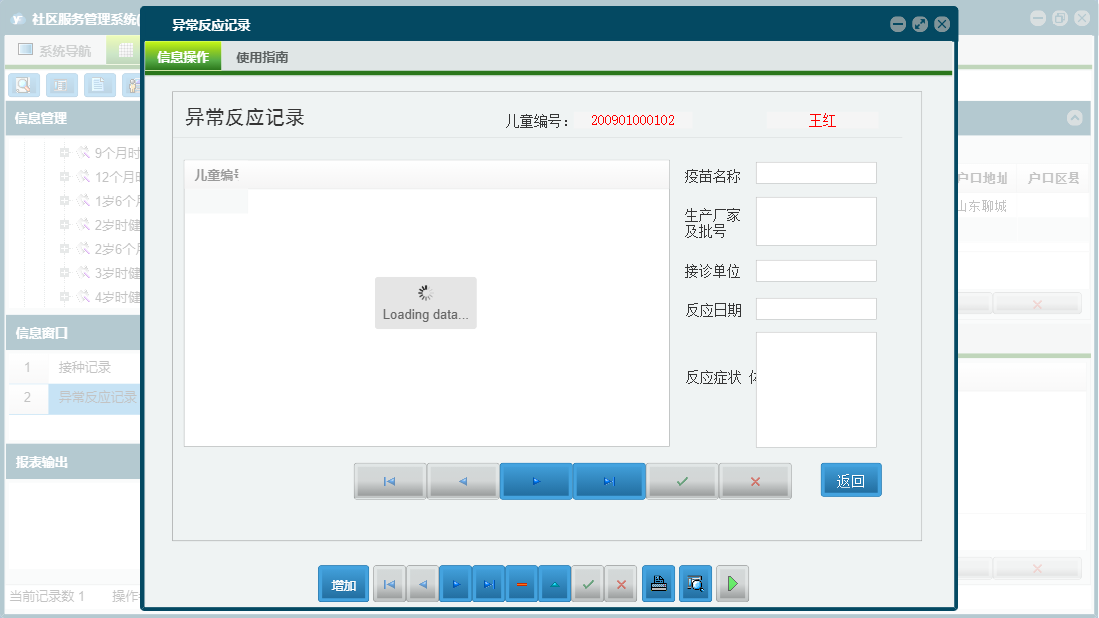Click the delete record minus icon
Viewport: 1099px width, 618px height.
coord(521,583)
